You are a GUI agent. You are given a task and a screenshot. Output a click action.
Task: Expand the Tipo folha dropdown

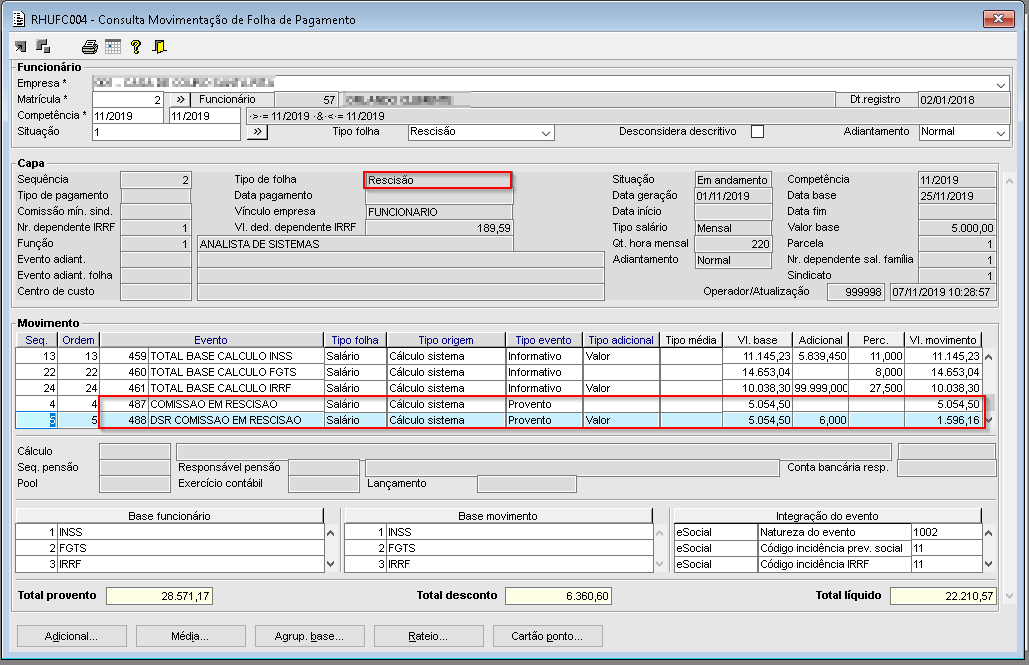(x=545, y=132)
